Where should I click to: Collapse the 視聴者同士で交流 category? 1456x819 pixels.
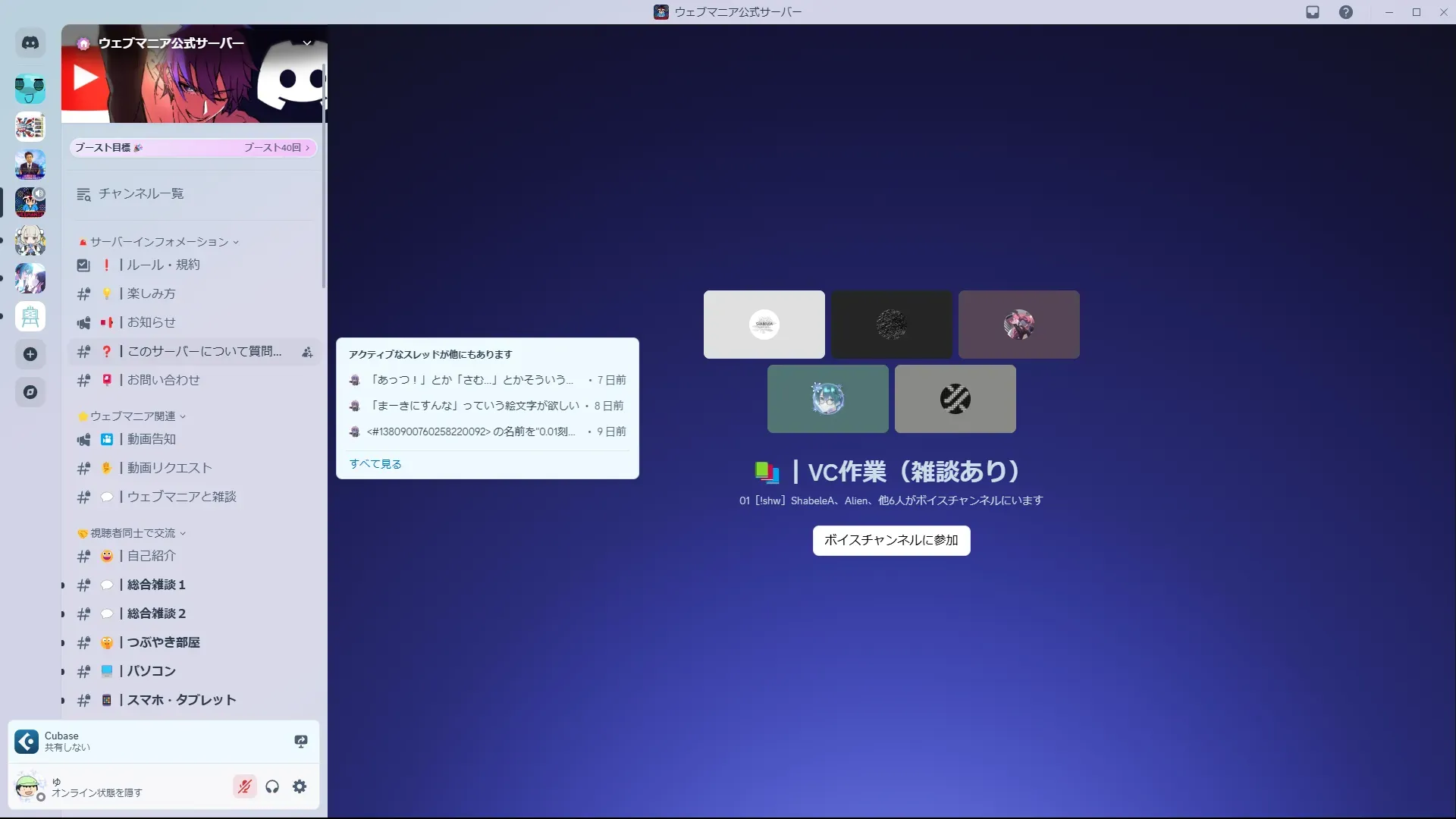[x=133, y=533]
